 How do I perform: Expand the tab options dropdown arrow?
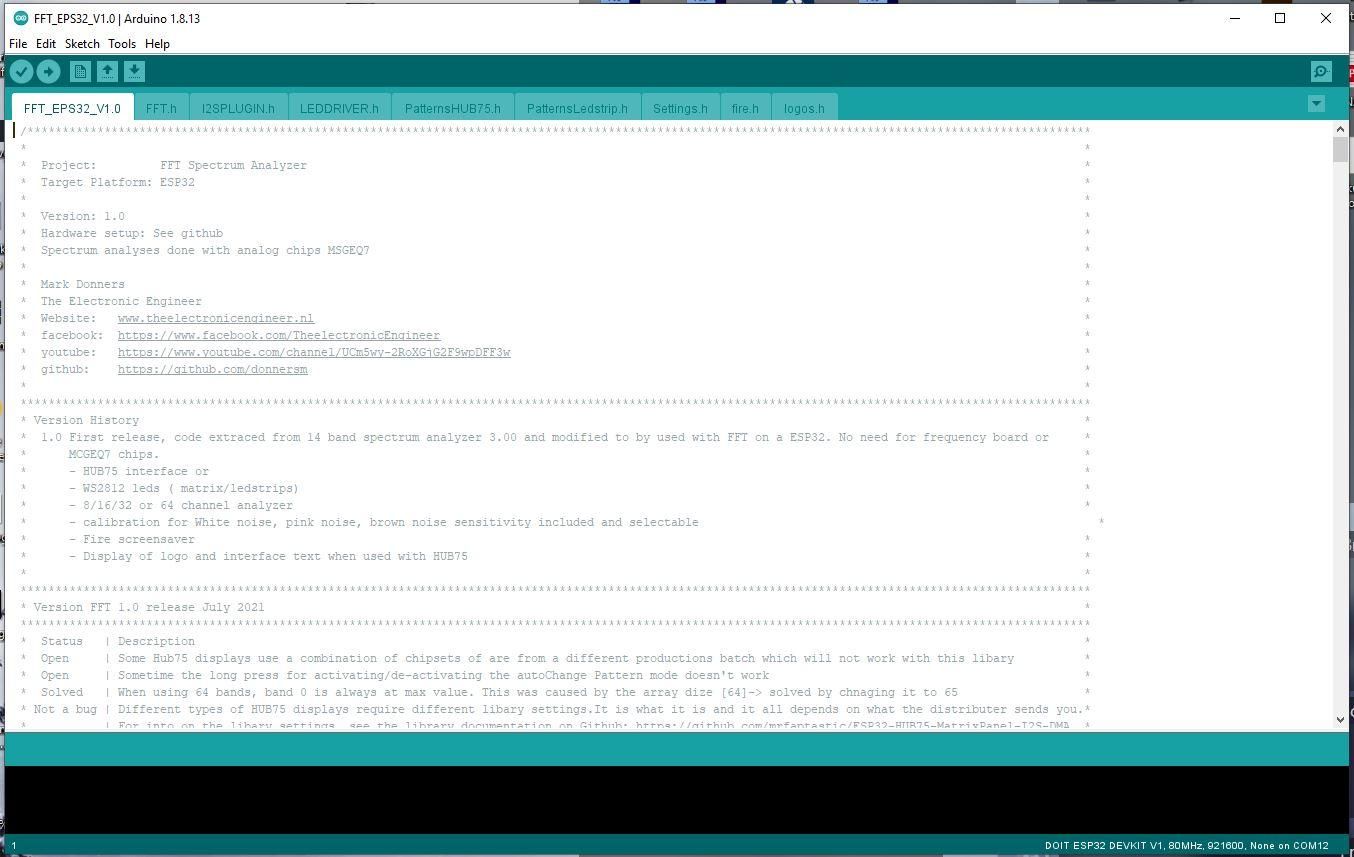[x=1316, y=103]
